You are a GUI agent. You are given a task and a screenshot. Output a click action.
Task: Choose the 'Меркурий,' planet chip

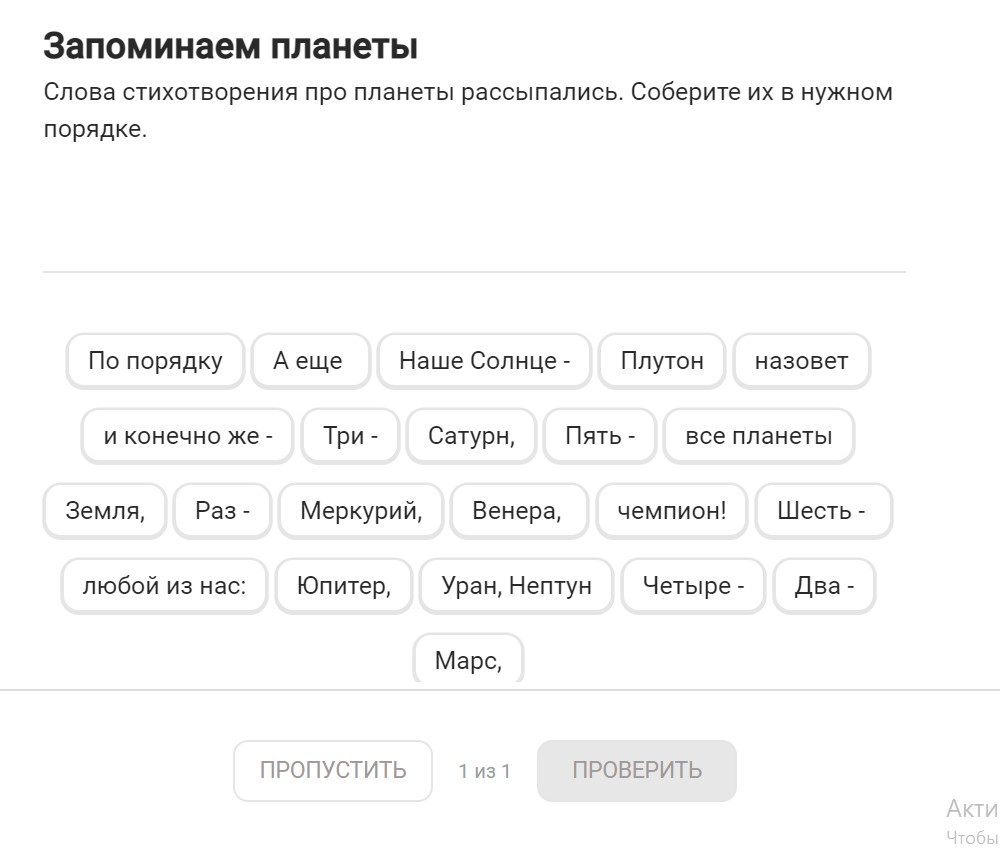(x=361, y=511)
